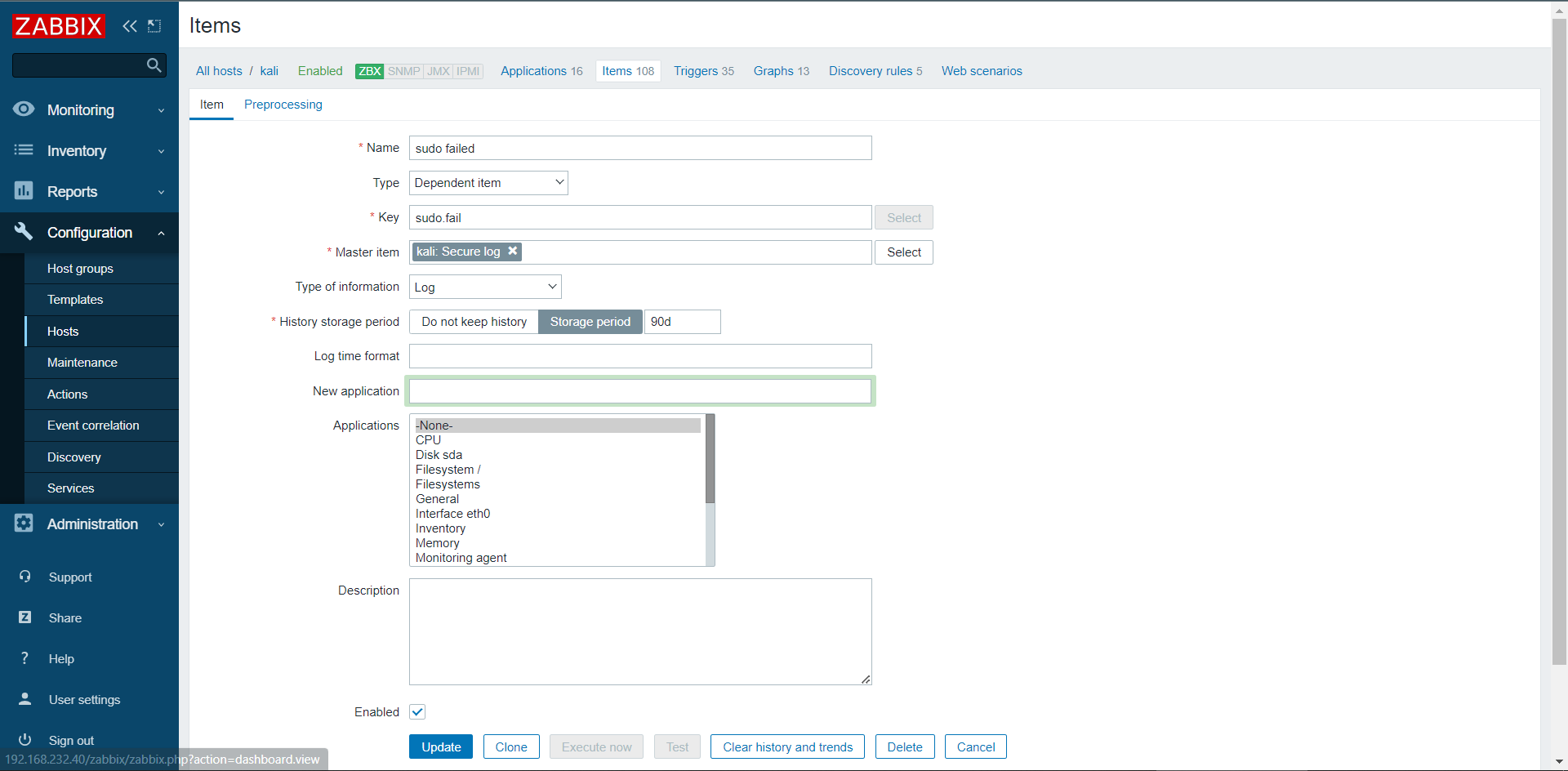The width and height of the screenshot is (1568, 771).
Task: Expand the Reports menu section
Action: pos(89,191)
